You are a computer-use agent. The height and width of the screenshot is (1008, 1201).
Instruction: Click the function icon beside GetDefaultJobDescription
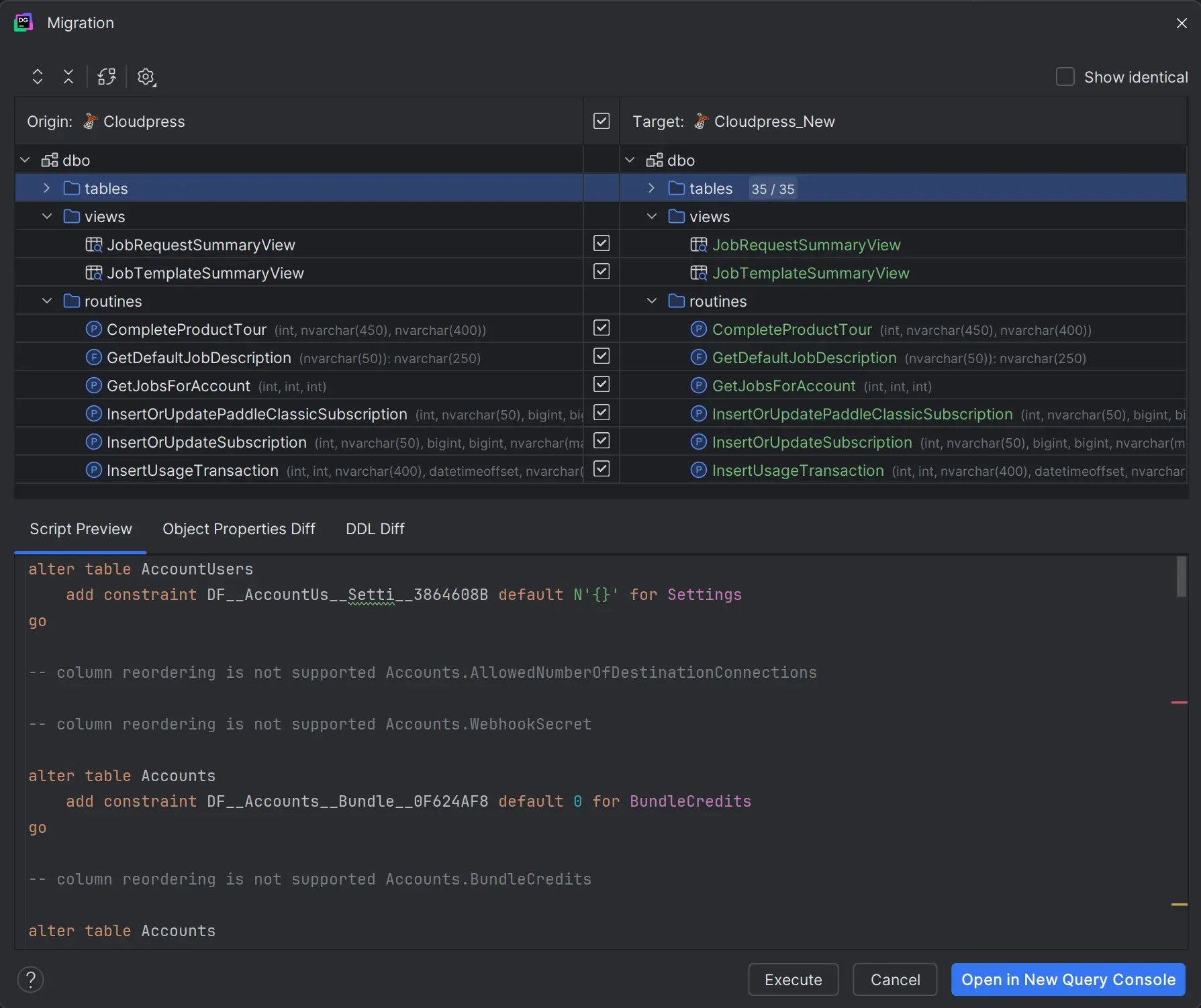point(93,357)
